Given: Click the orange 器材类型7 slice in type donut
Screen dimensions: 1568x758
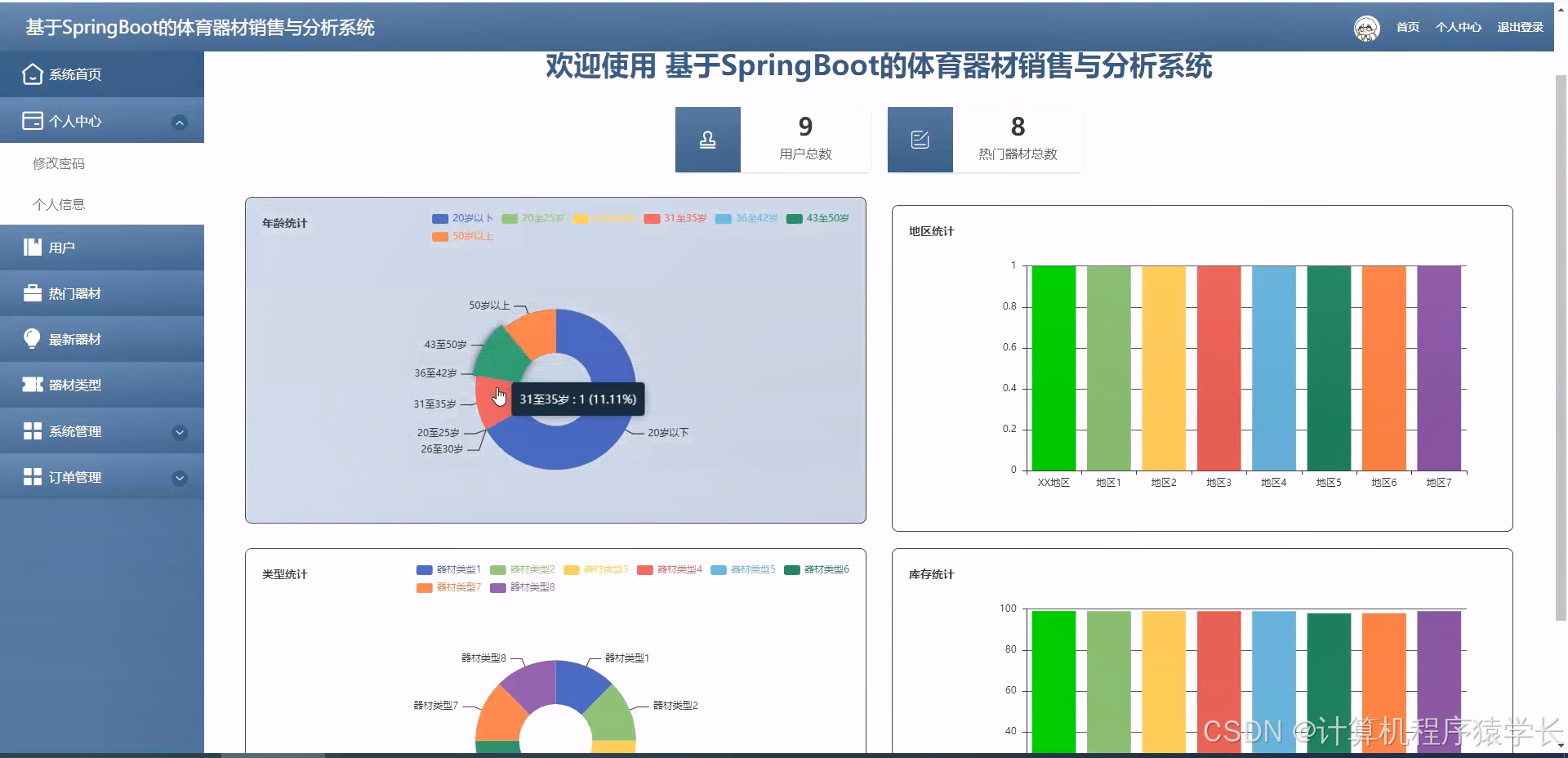Looking at the screenshot, I should point(499,716).
